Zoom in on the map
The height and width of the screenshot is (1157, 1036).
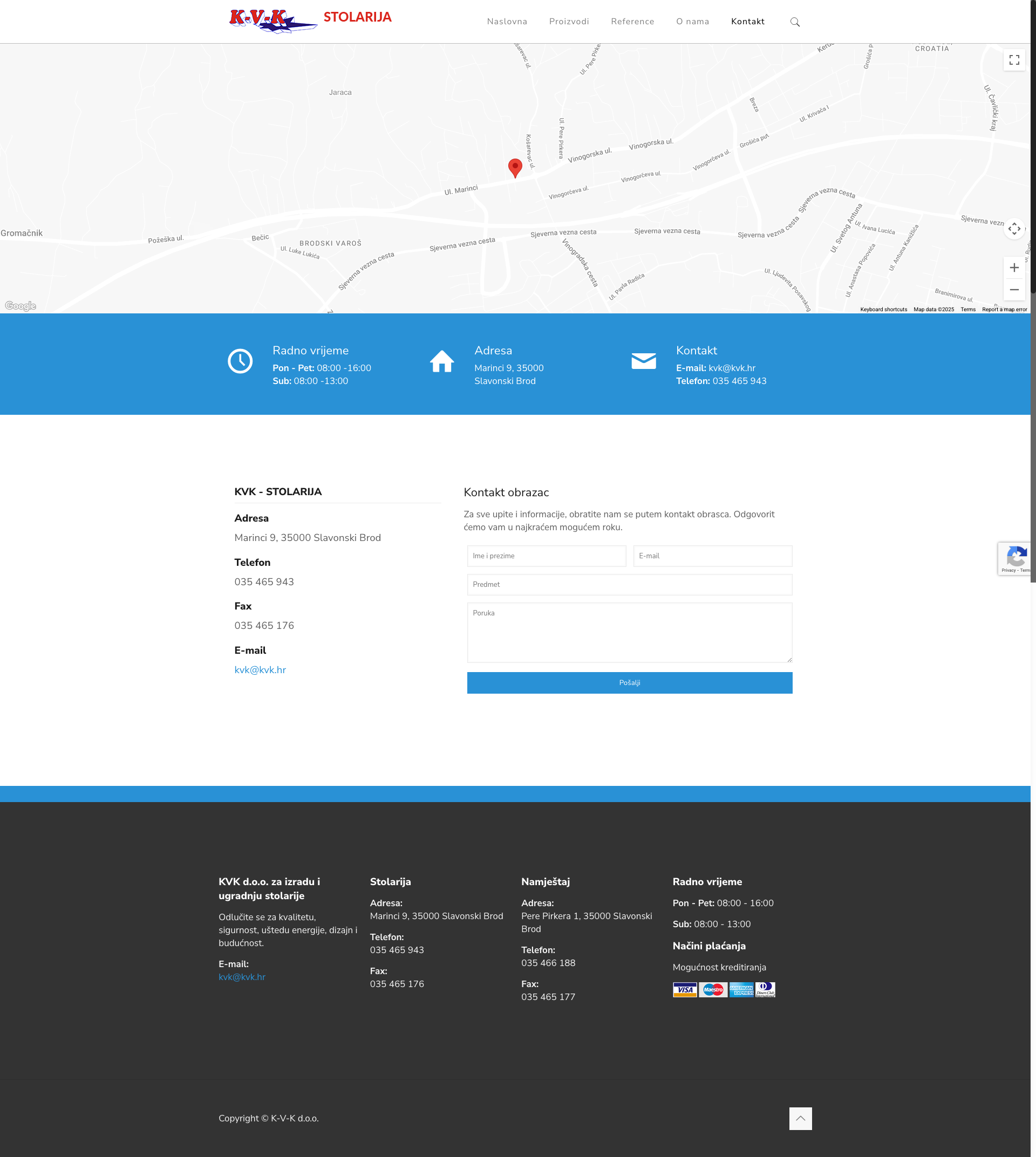pyautogui.click(x=1014, y=268)
